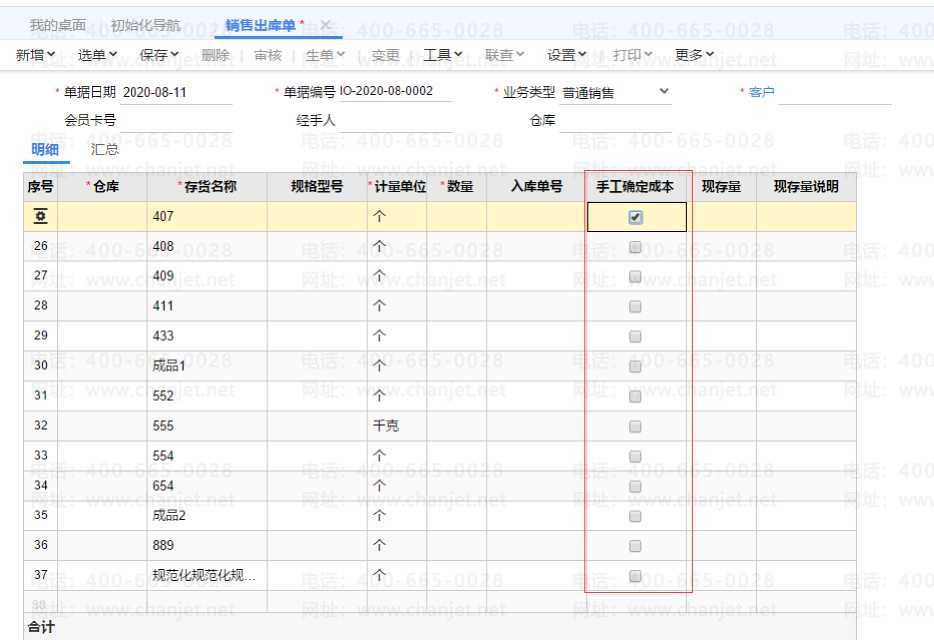The image size is (934, 640).
Task: Click the 入库单号 column header
Action: (536, 187)
